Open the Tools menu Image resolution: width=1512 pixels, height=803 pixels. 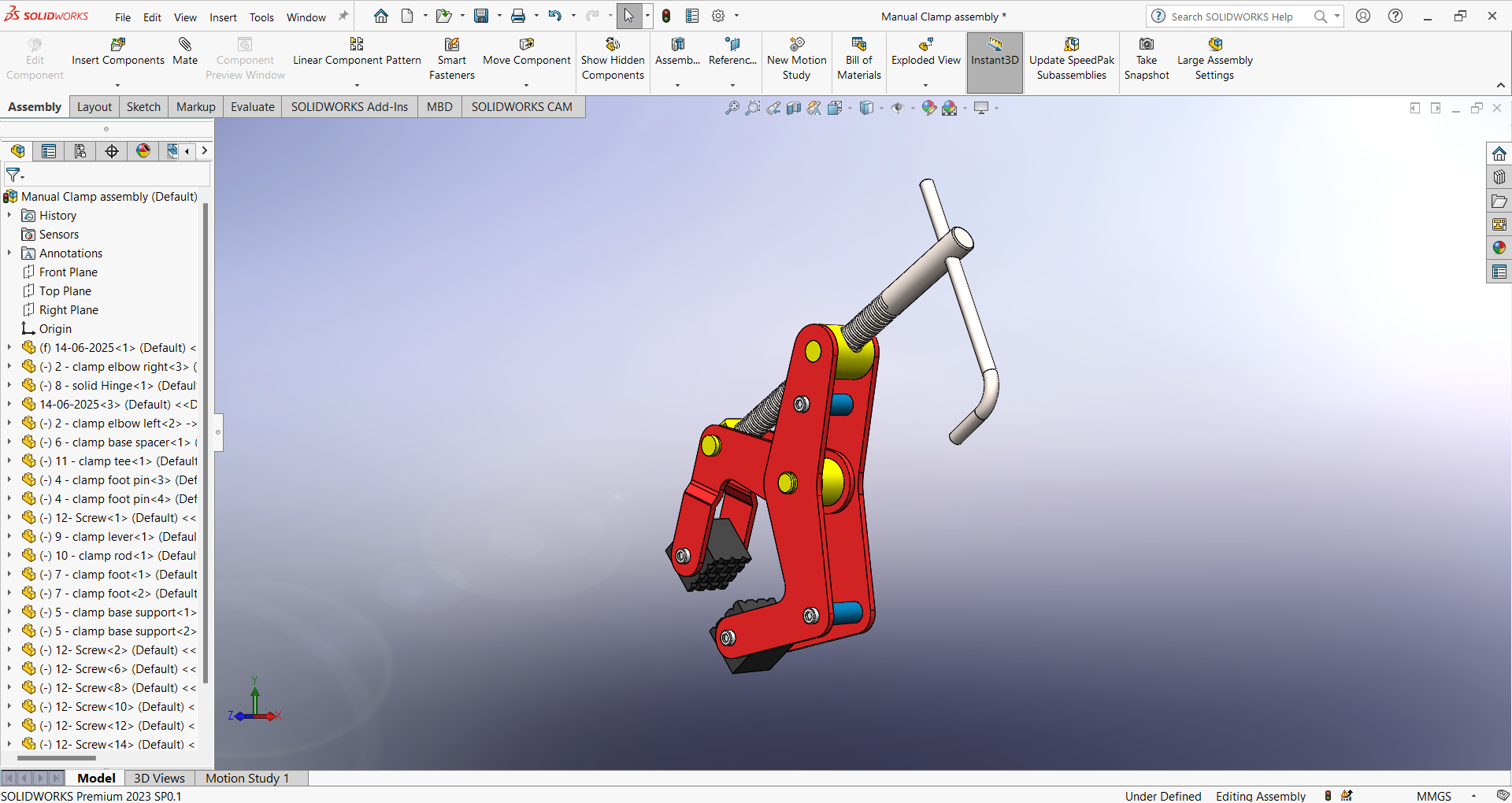(x=261, y=17)
